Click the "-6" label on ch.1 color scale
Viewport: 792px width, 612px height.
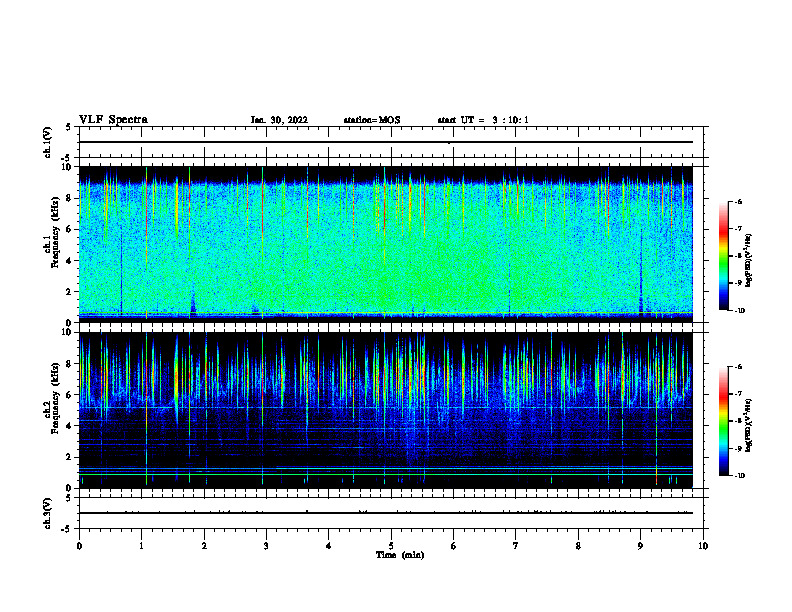coord(738,202)
